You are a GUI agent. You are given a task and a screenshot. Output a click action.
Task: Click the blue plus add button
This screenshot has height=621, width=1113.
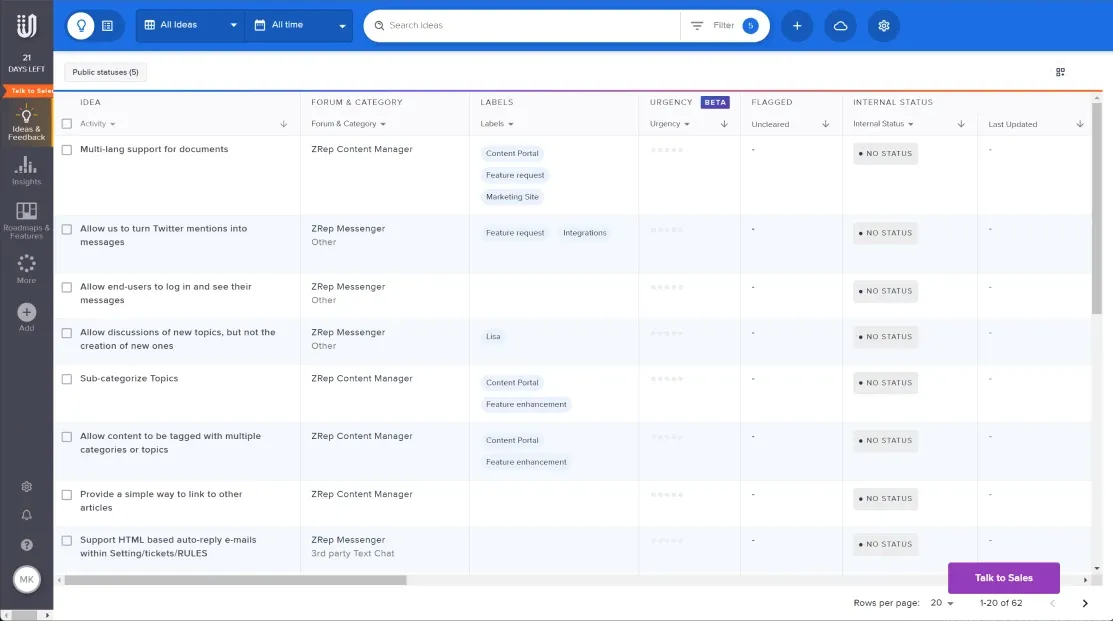797,26
